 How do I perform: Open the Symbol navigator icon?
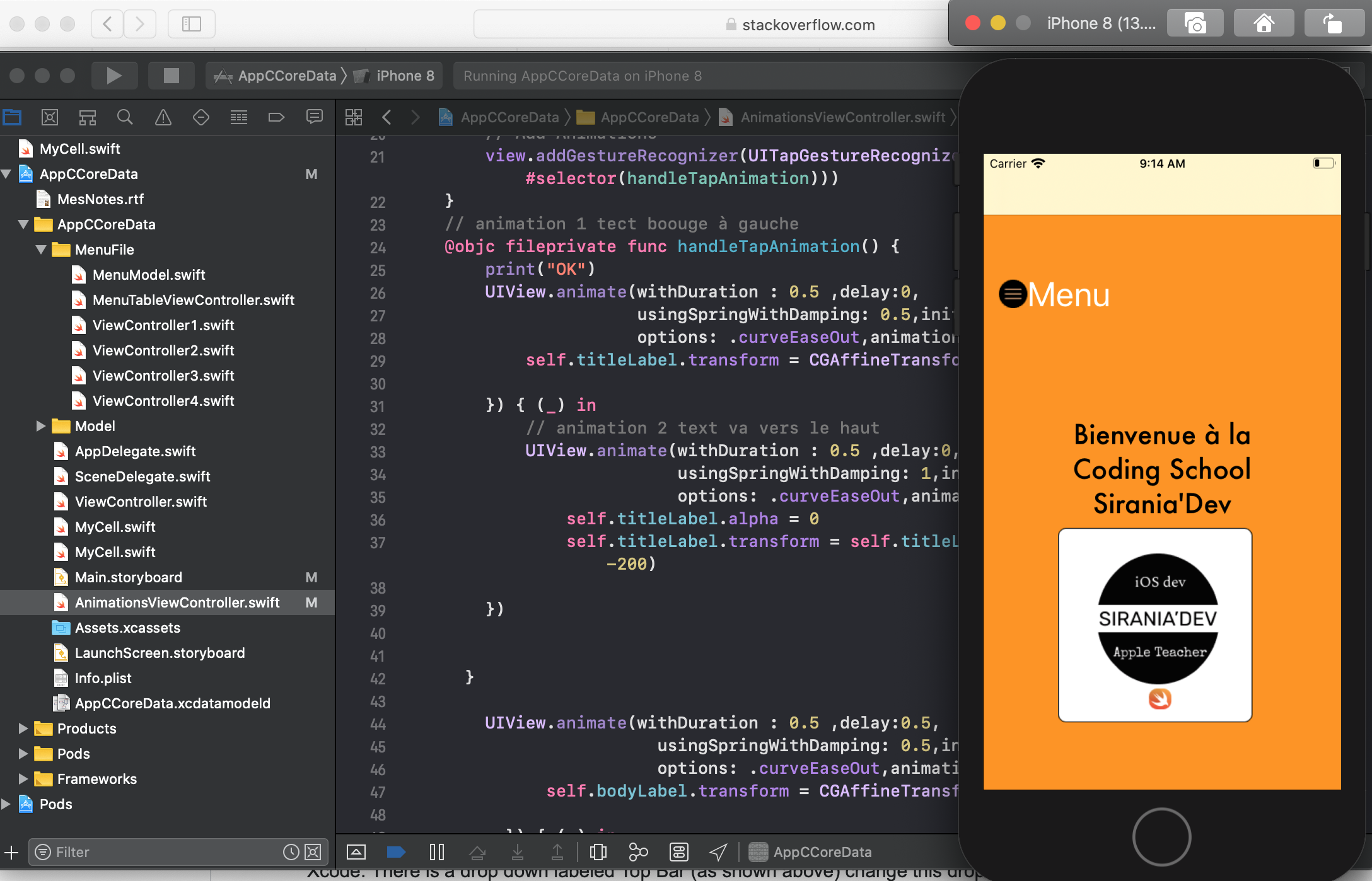[x=88, y=117]
